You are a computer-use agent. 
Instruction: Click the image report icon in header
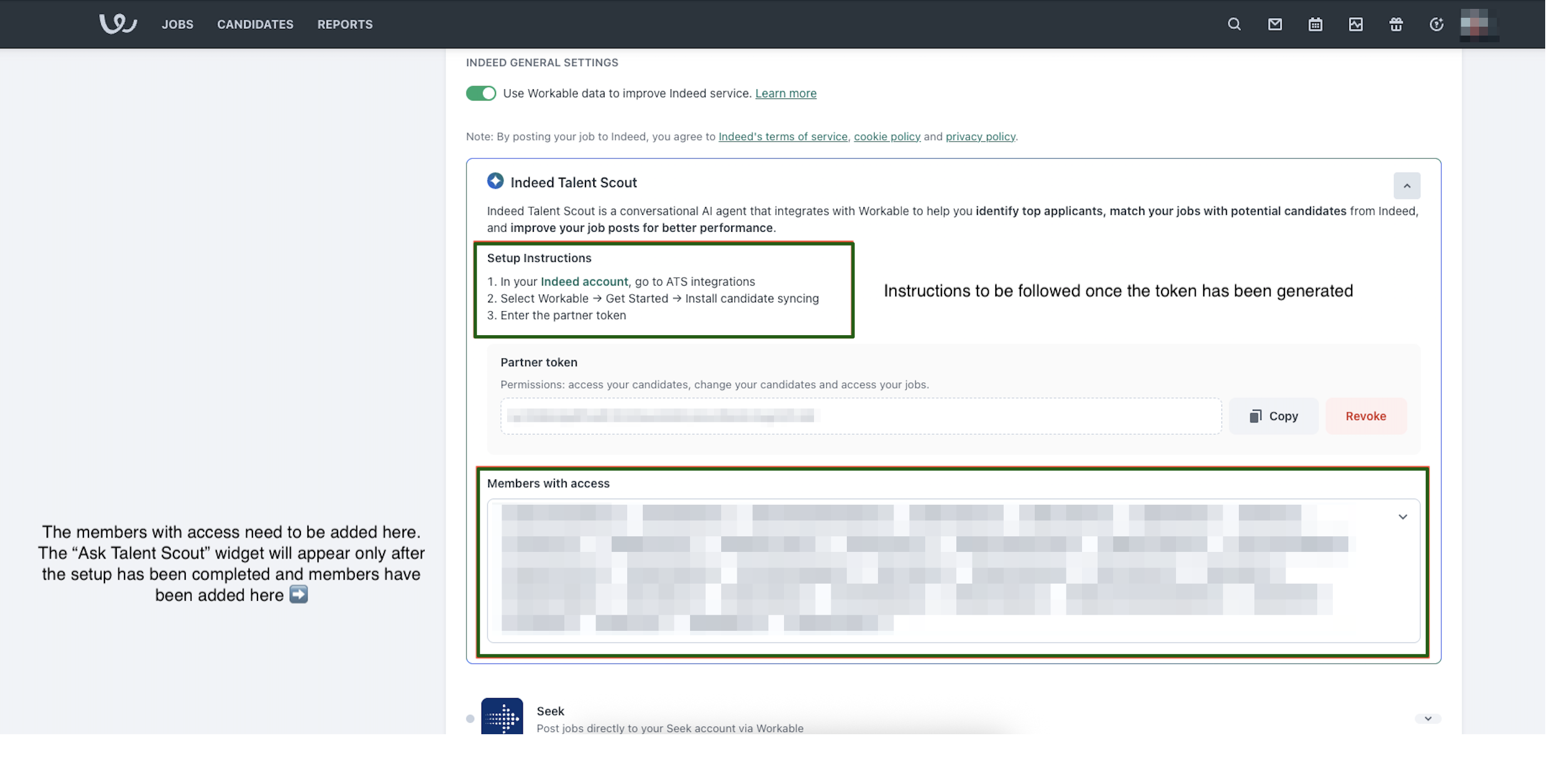pos(1355,24)
